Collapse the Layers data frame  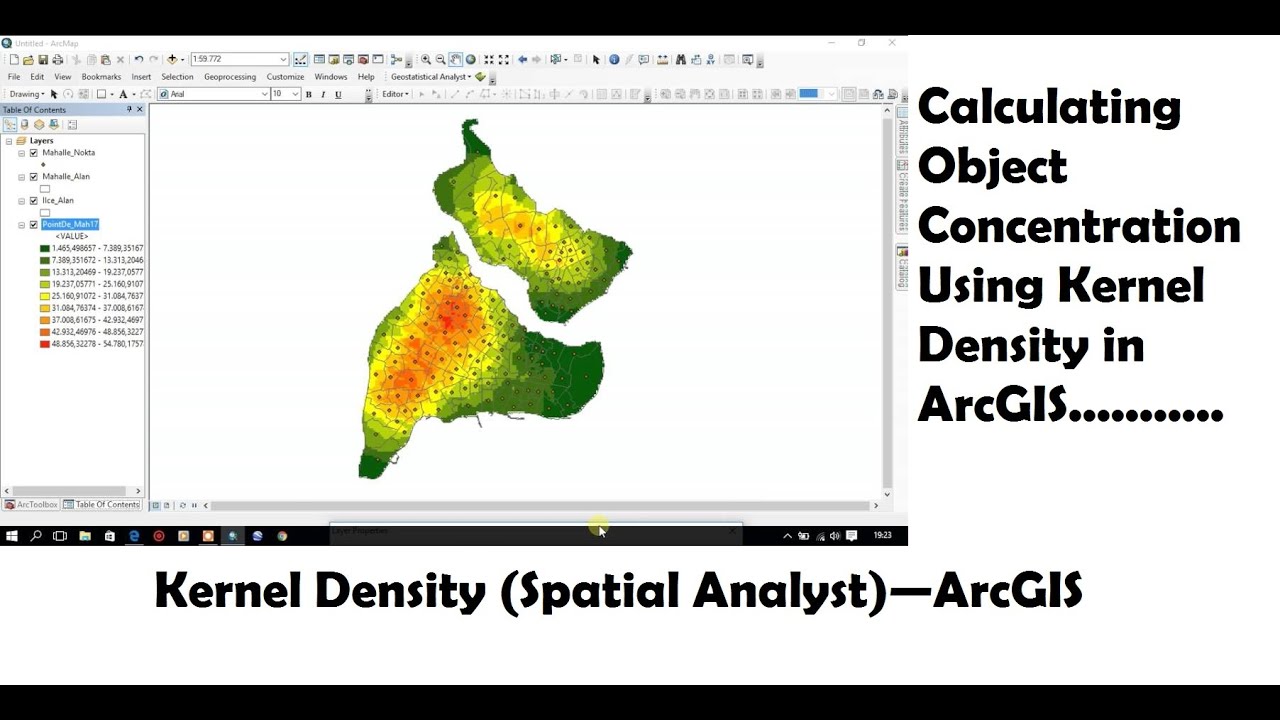click(8, 141)
